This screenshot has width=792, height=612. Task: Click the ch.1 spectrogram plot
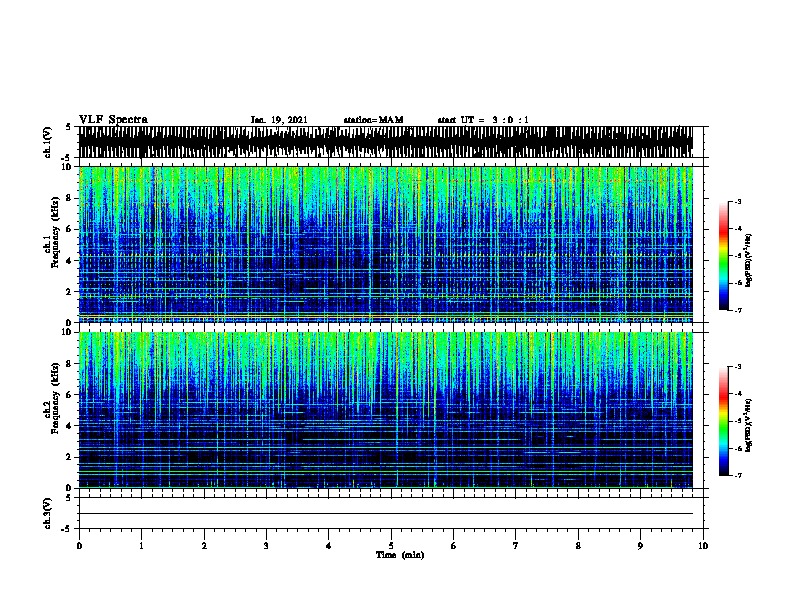[386, 244]
